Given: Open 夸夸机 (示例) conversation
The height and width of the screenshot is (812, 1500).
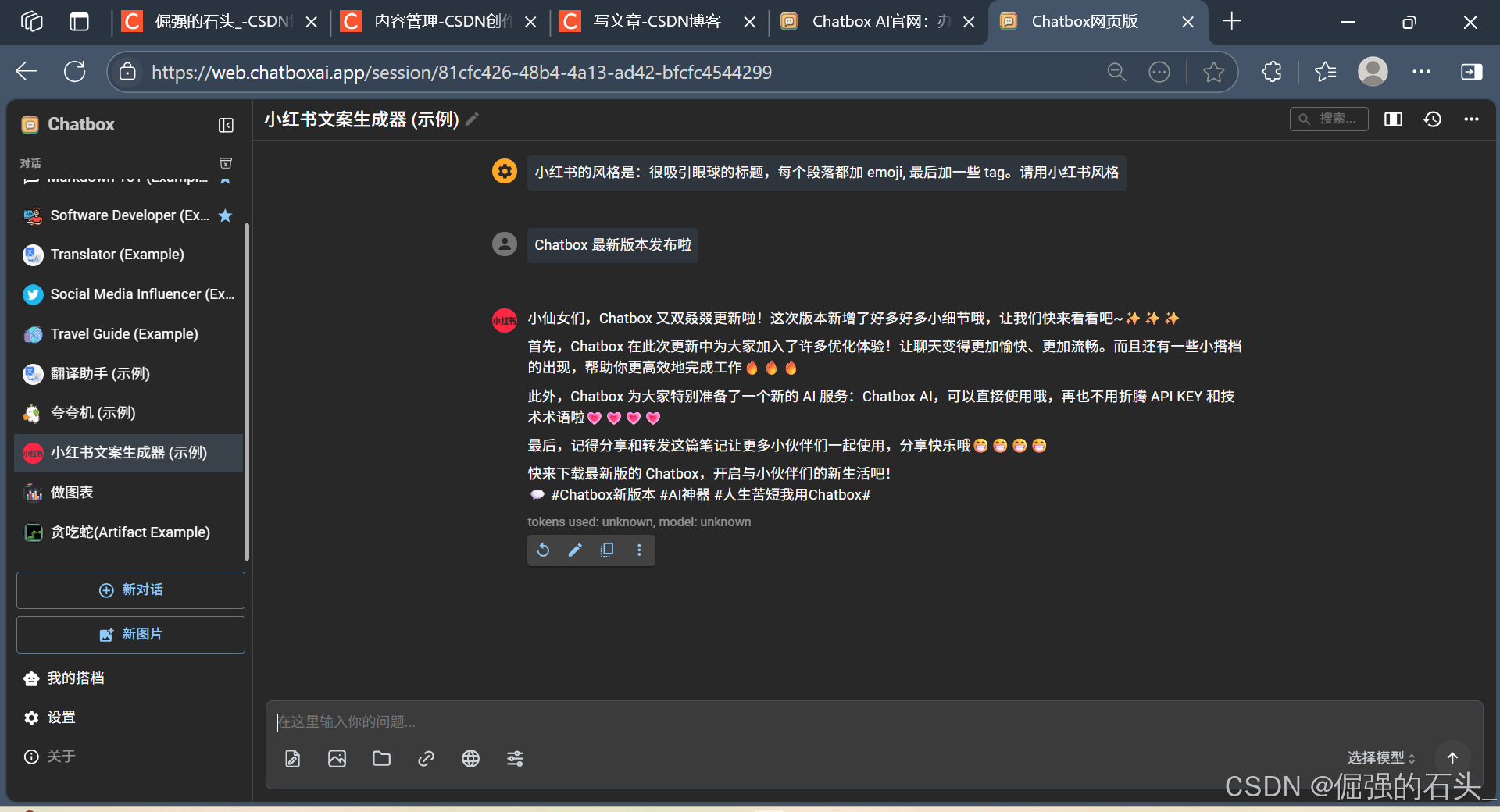Looking at the screenshot, I should [129, 413].
